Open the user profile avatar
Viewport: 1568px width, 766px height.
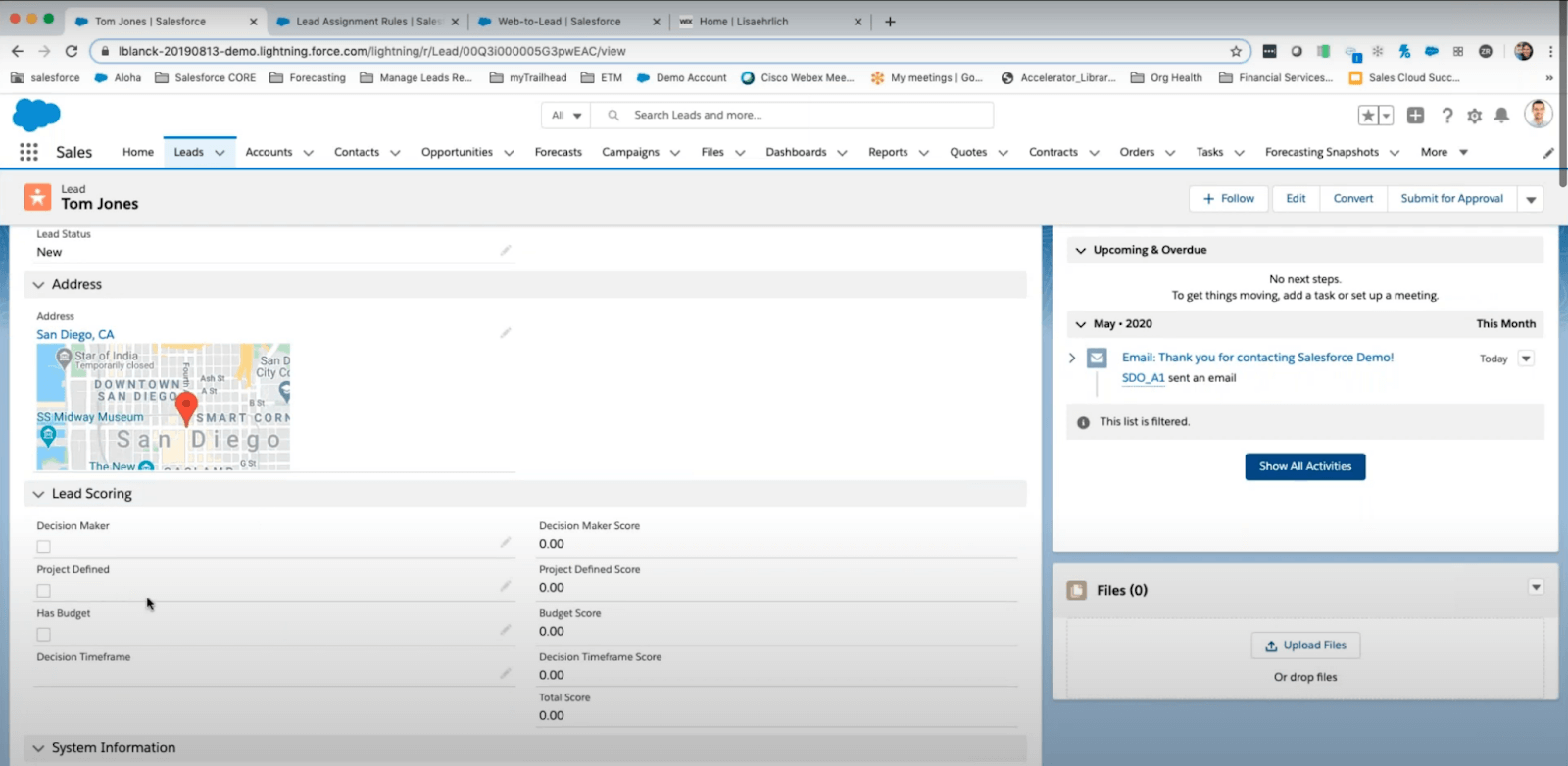click(1538, 114)
